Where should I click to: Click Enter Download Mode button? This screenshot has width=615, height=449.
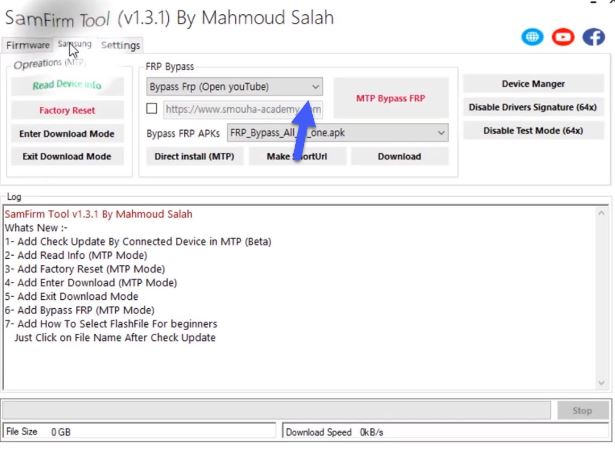(67, 134)
